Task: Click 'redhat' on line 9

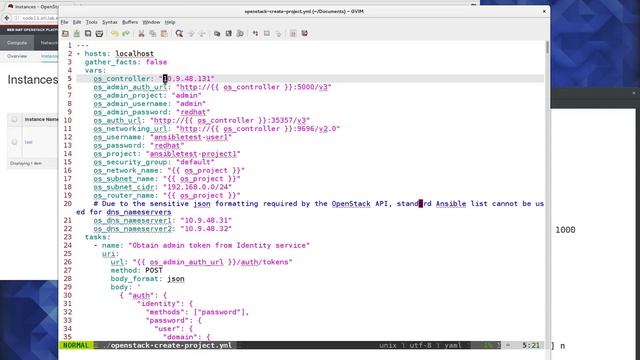Action: [193, 112]
